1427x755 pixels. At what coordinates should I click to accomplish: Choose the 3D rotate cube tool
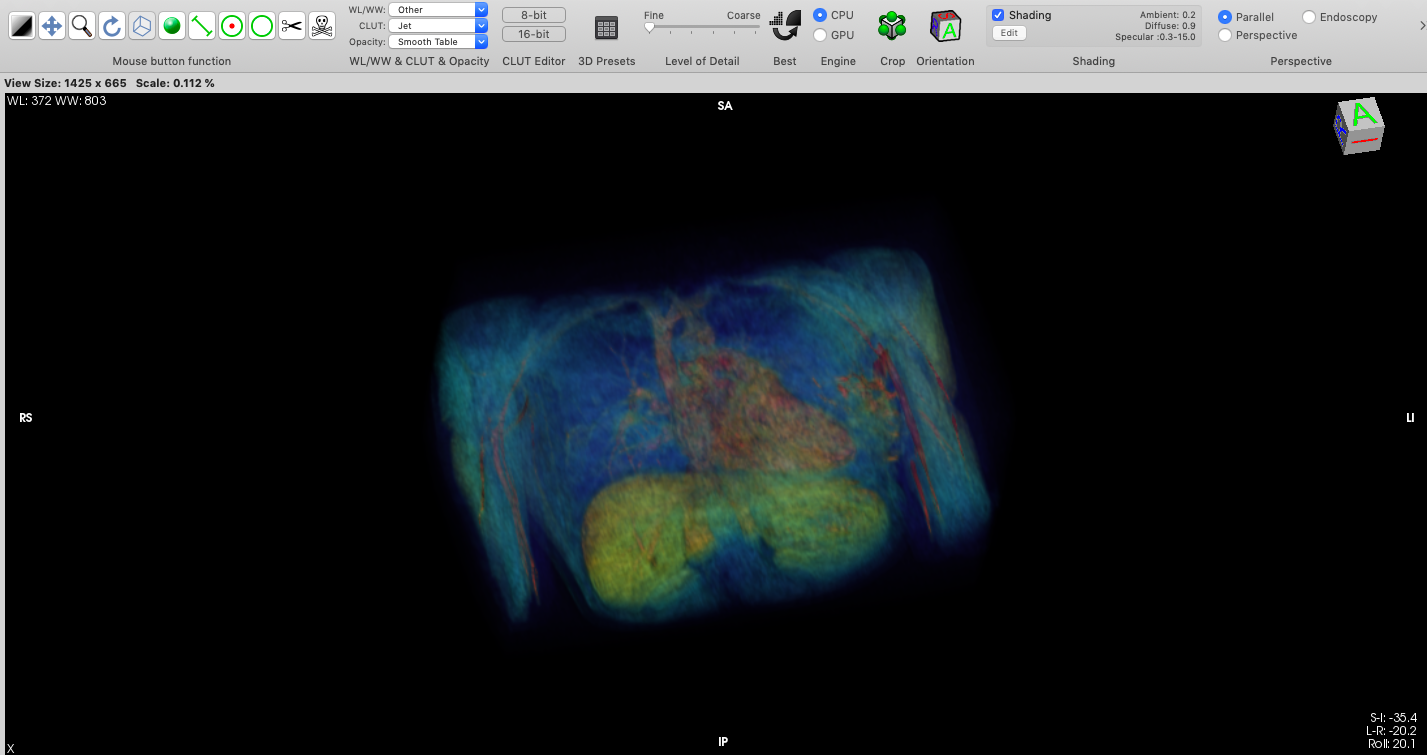pos(142,27)
